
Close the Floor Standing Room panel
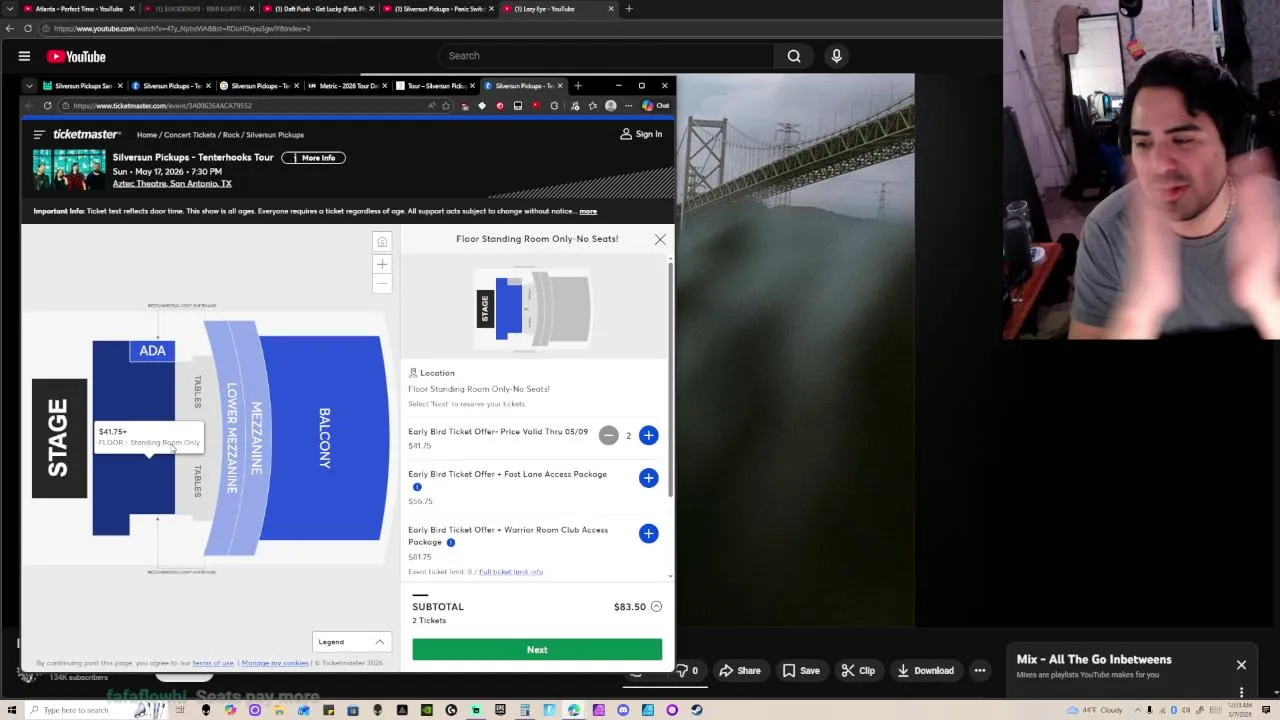[660, 240]
